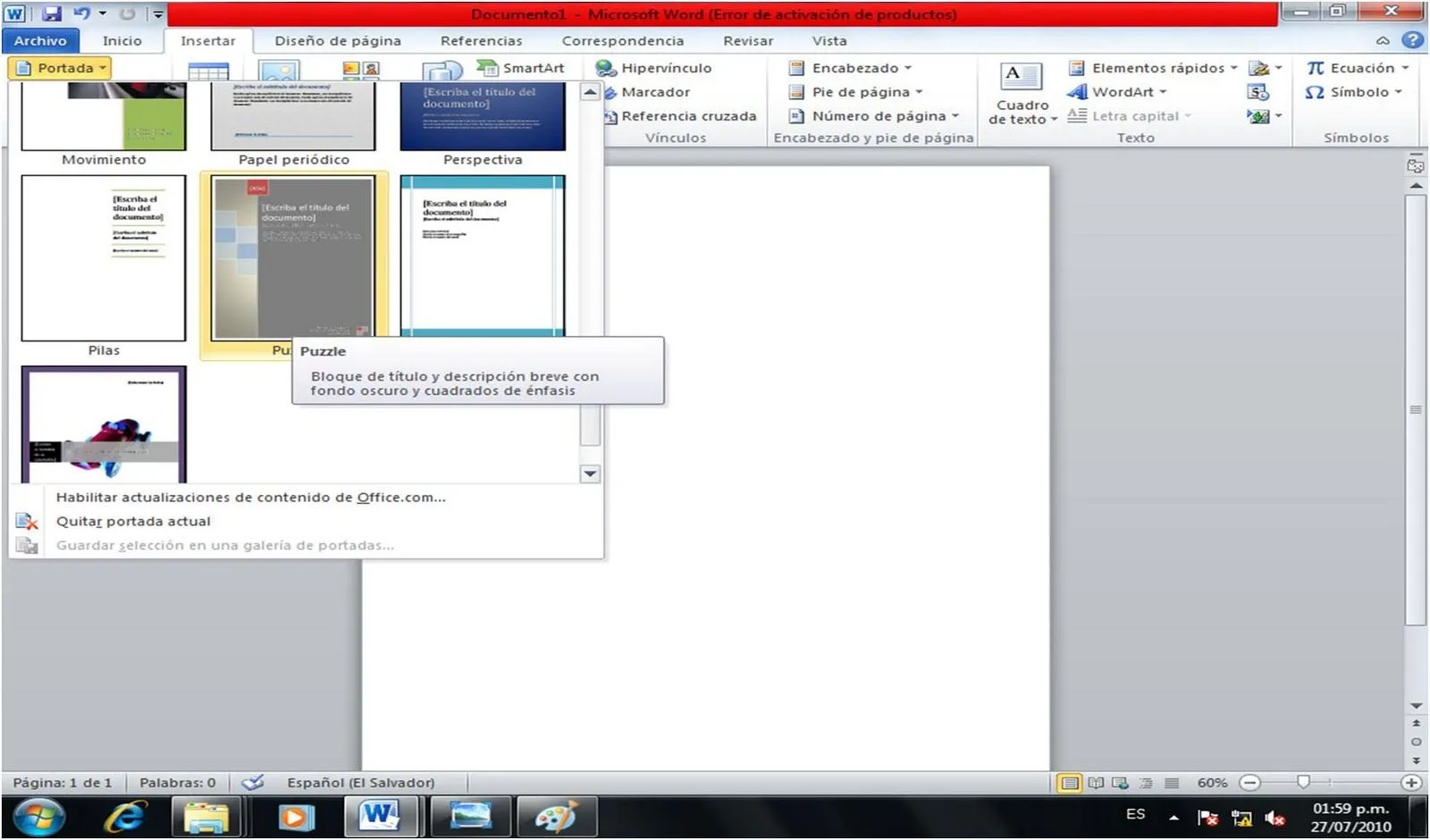
Task: Click the gallery scroll down arrow button
Action: (x=590, y=474)
